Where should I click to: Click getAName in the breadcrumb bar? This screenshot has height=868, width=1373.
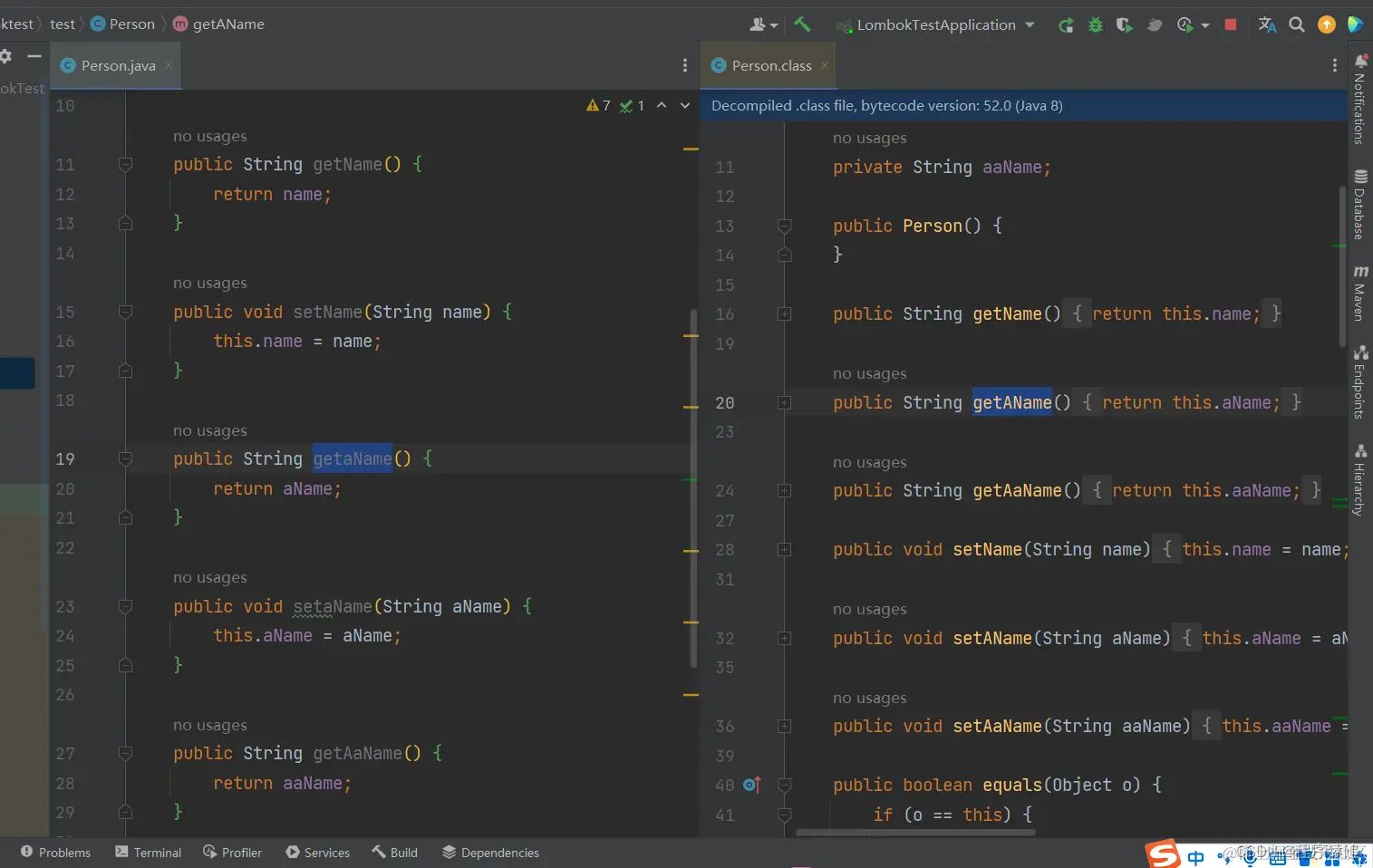tap(218, 24)
